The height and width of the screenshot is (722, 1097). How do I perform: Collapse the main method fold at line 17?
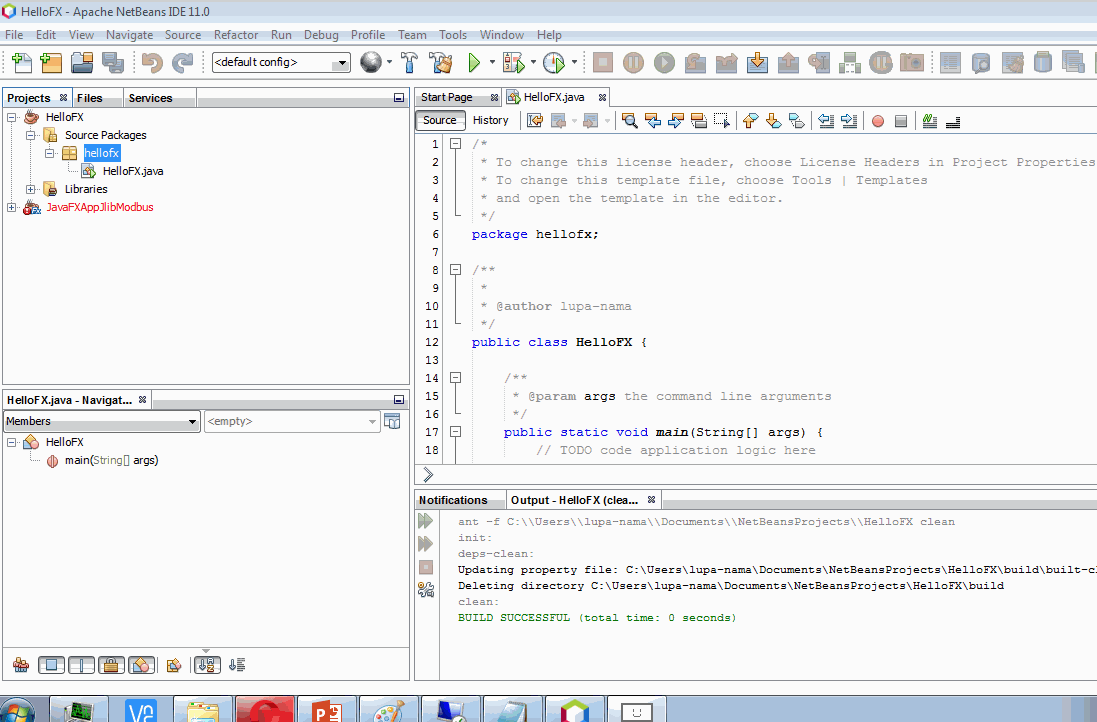(x=455, y=432)
